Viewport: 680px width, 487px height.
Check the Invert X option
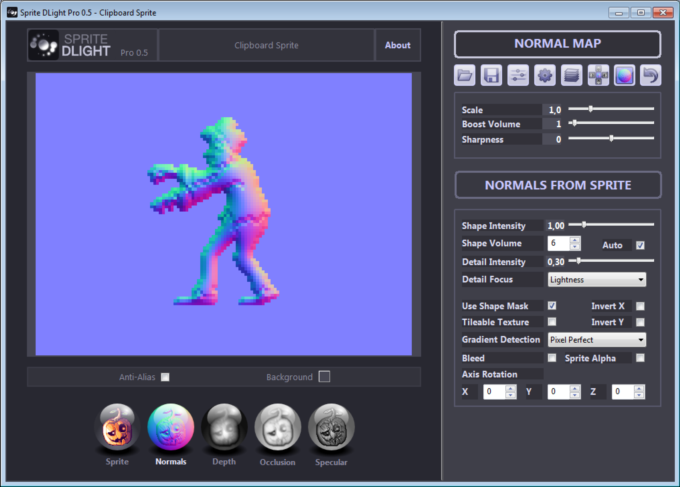(x=640, y=306)
